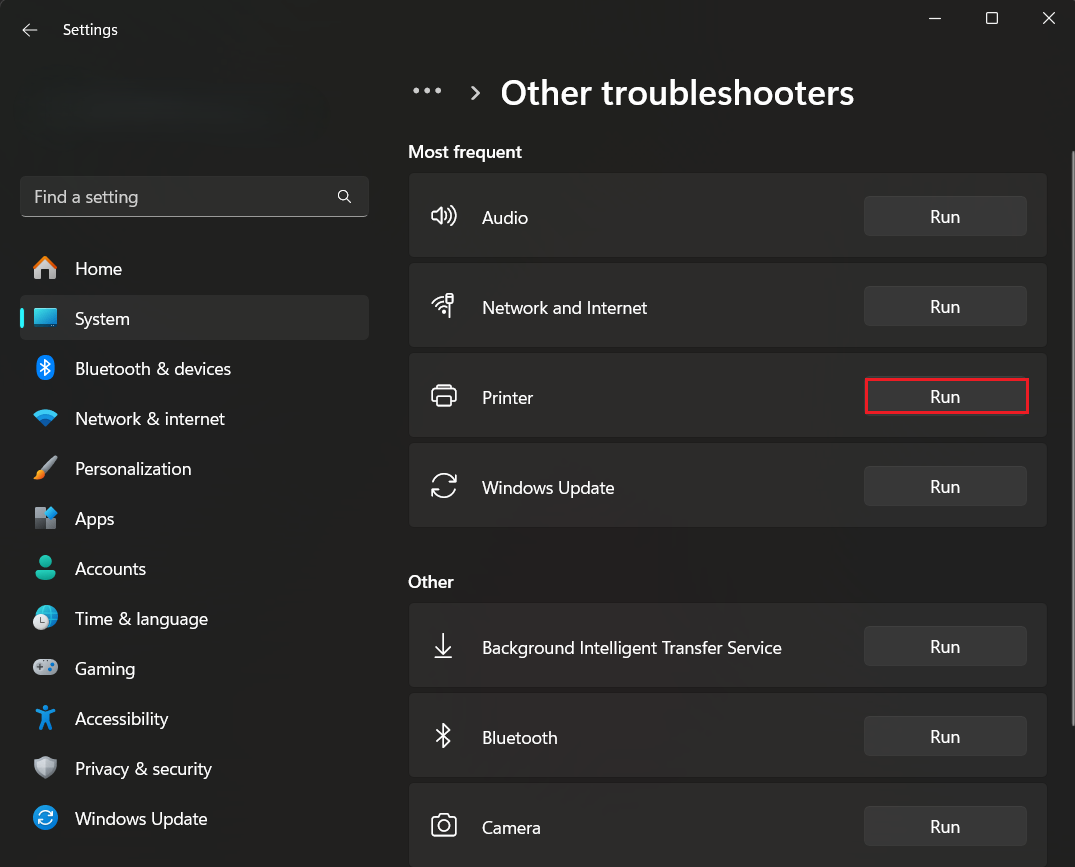This screenshot has height=867, width=1075.
Task: Open Personalization via the brush icon
Action: click(45, 468)
